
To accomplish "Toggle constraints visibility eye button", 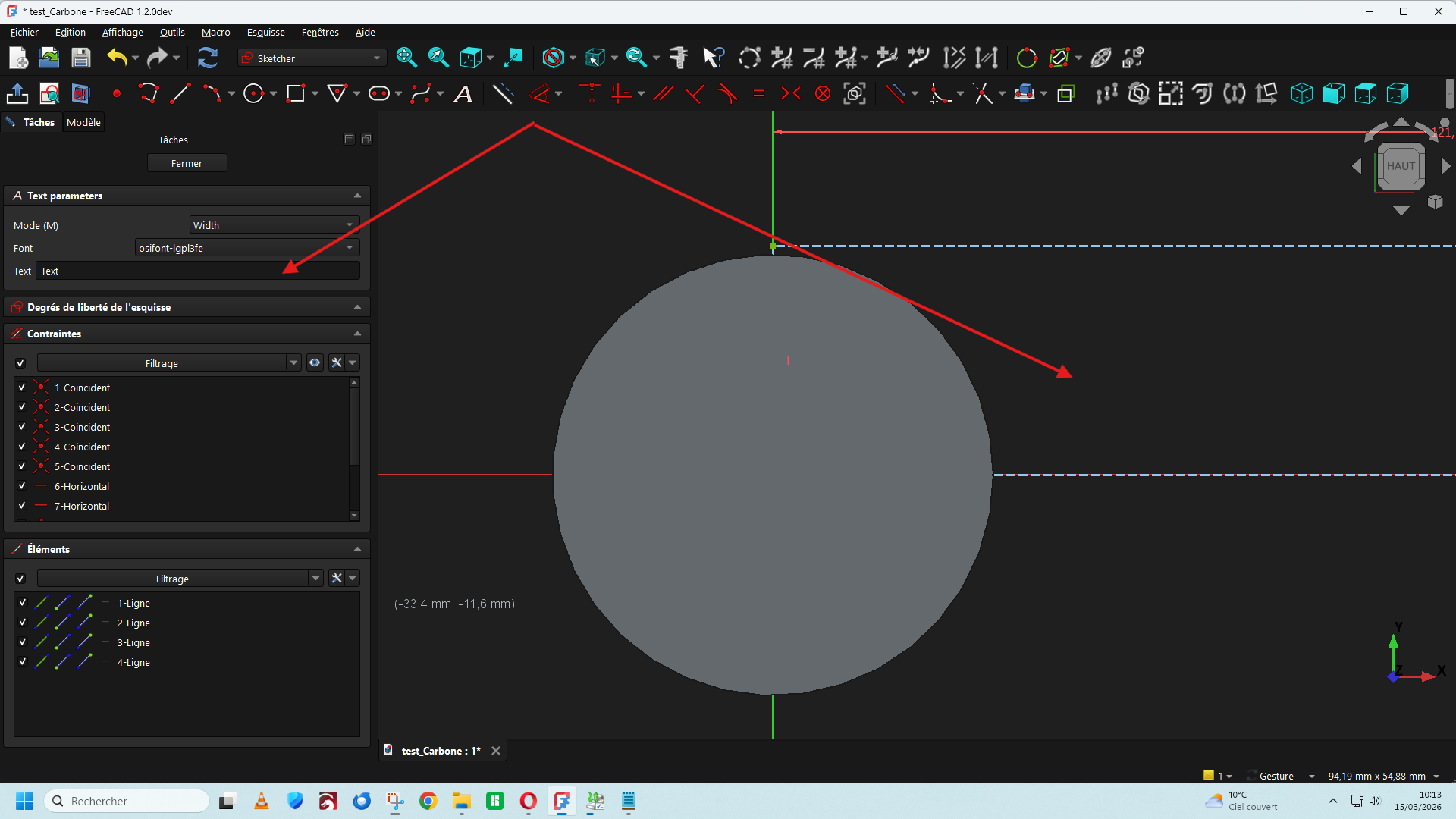I will click(314, 363).
